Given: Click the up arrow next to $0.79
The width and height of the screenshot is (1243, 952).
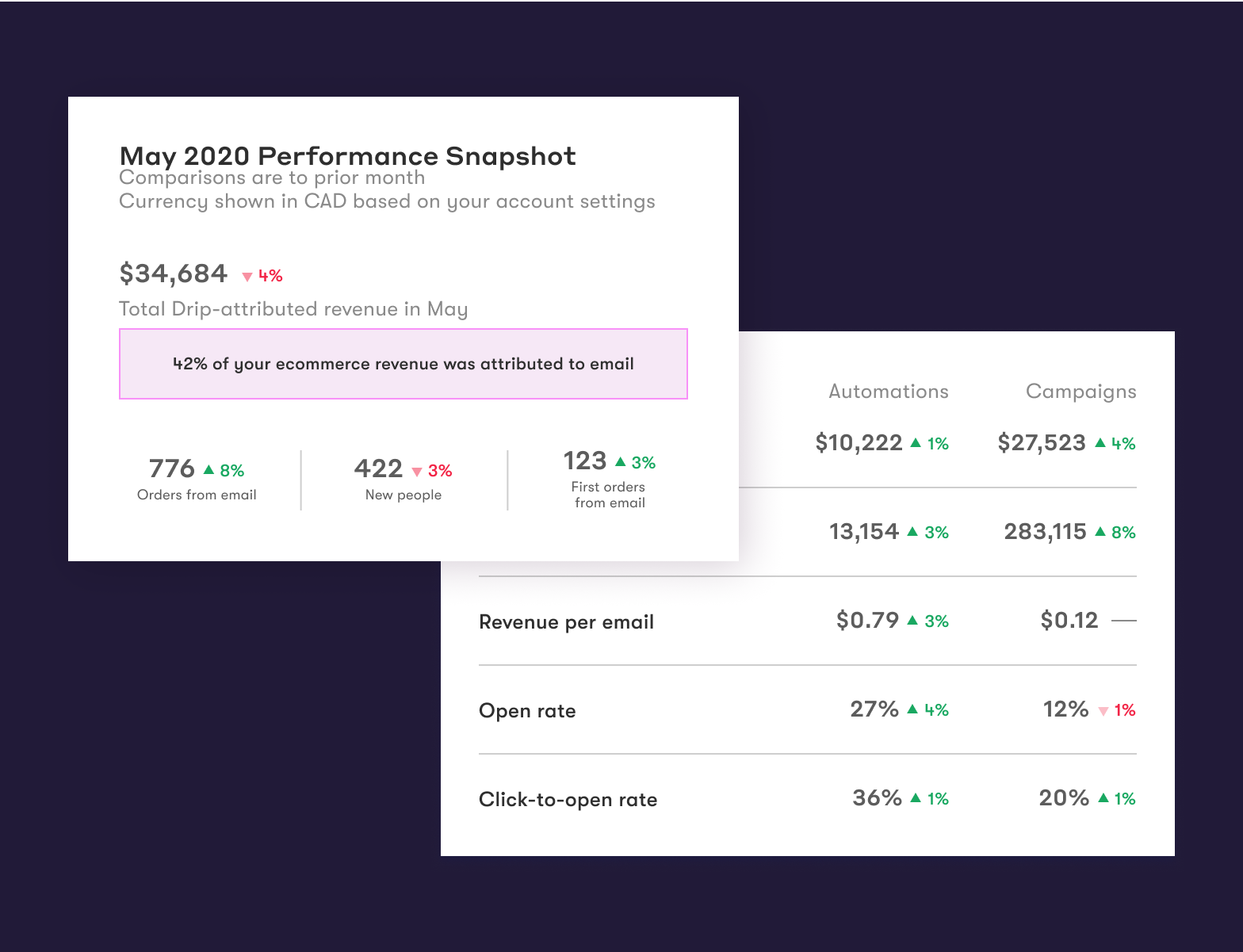Looking at the screenshot, I should coord(912,621).
